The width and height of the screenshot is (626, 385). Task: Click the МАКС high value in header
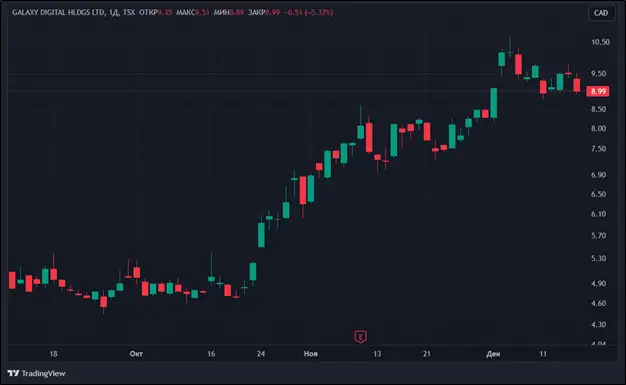pyautogui.click(x=202, y=12)
